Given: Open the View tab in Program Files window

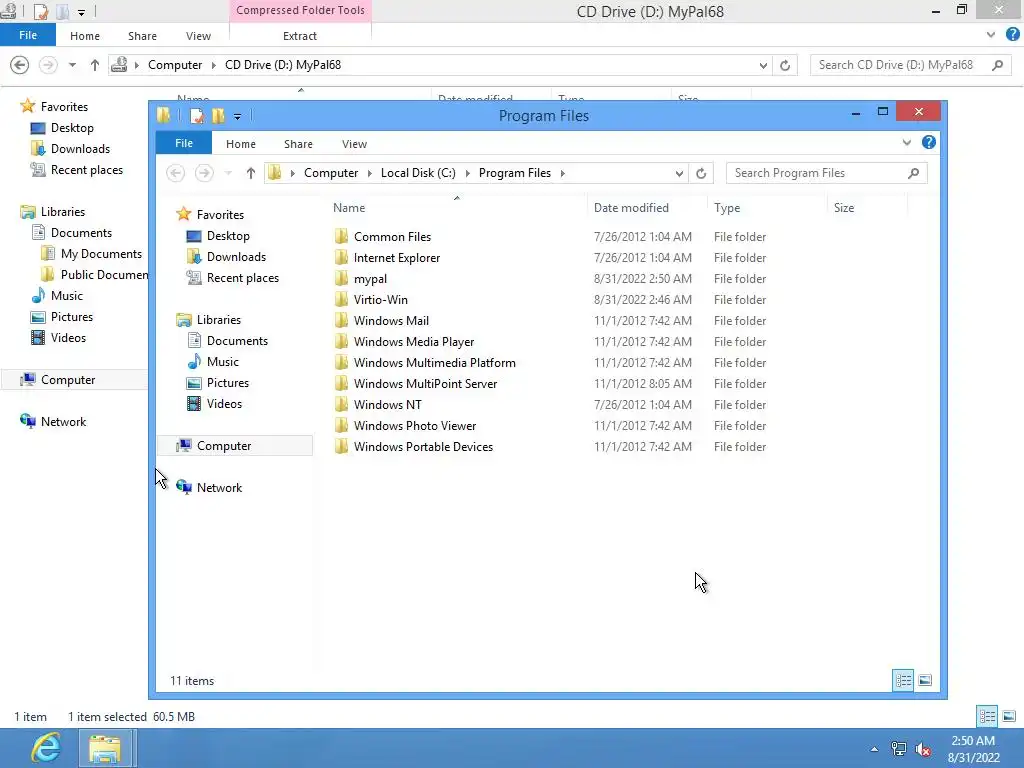Looking at the screenshot, I should click(x=354, y=144).
